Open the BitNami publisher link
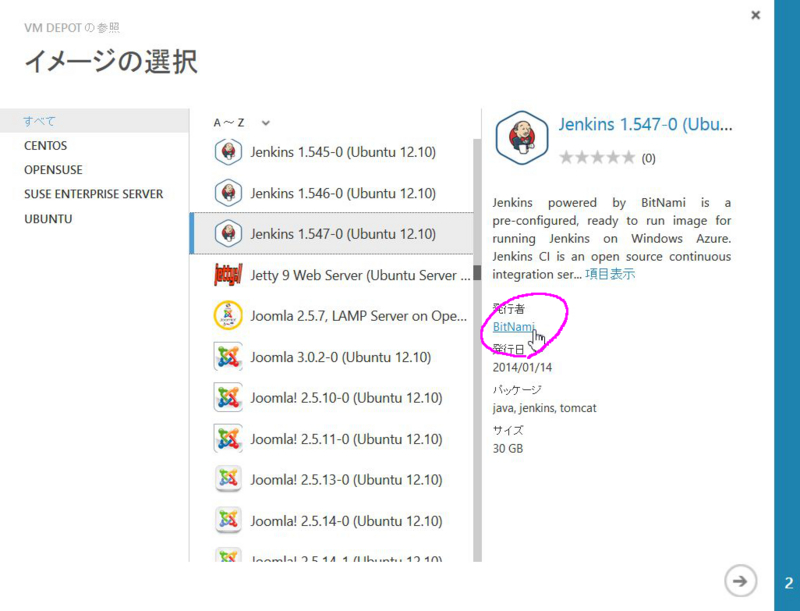 click(513, 327)
